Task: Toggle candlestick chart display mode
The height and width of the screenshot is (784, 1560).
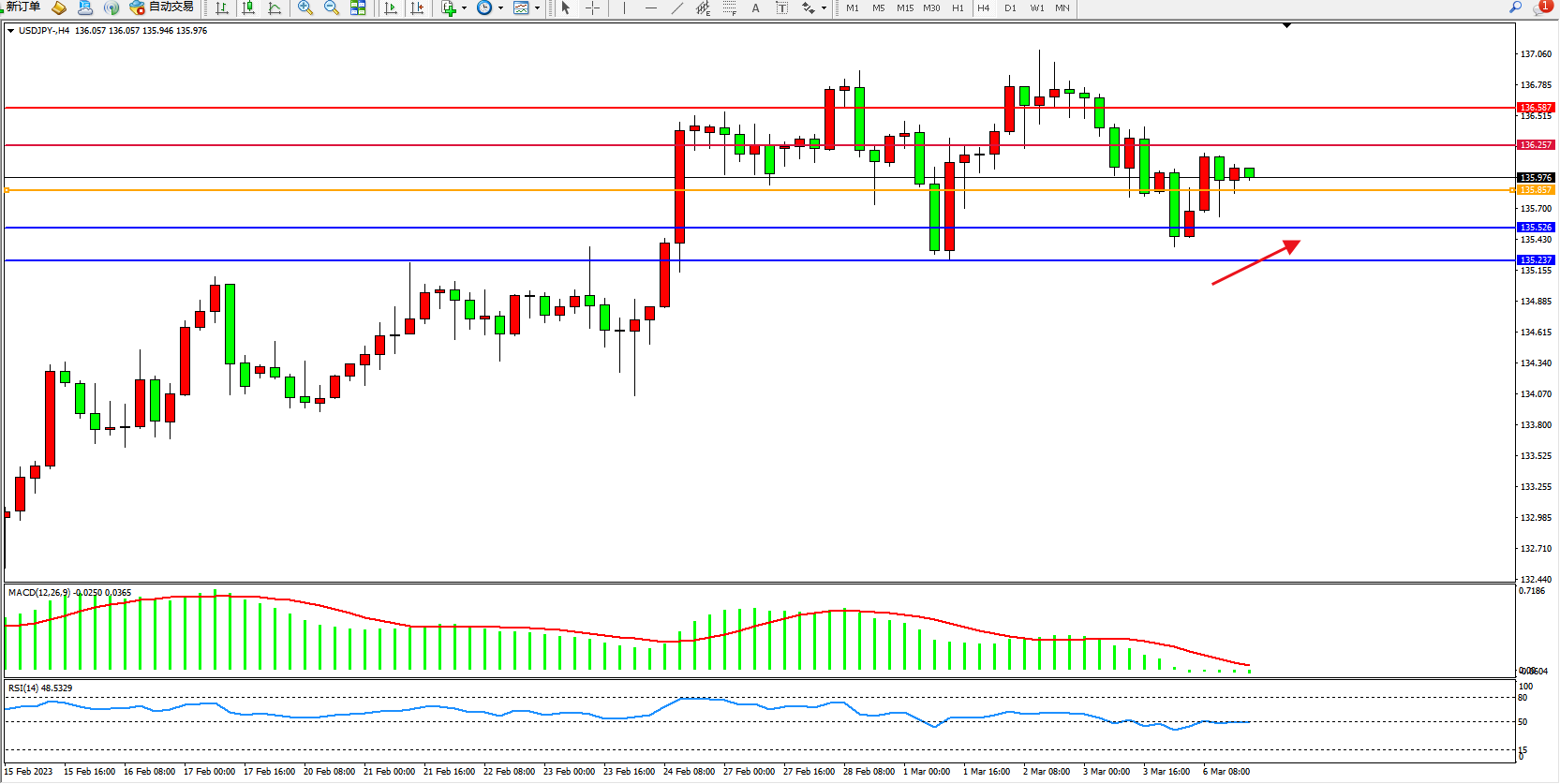Action: click(x=248, y=7)
